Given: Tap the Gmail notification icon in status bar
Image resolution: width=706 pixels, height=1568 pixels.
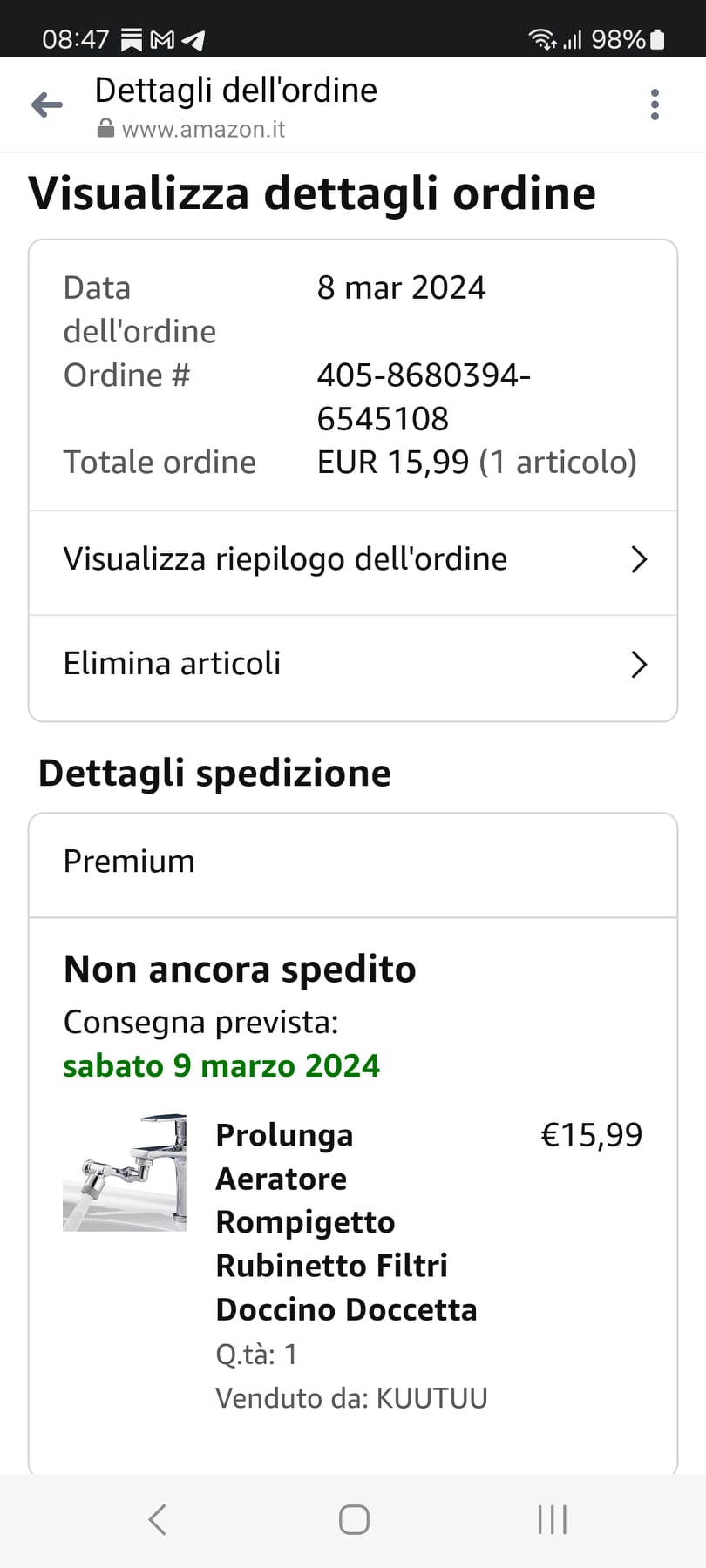Looking at the screenshot, I should tap(163, 40).
